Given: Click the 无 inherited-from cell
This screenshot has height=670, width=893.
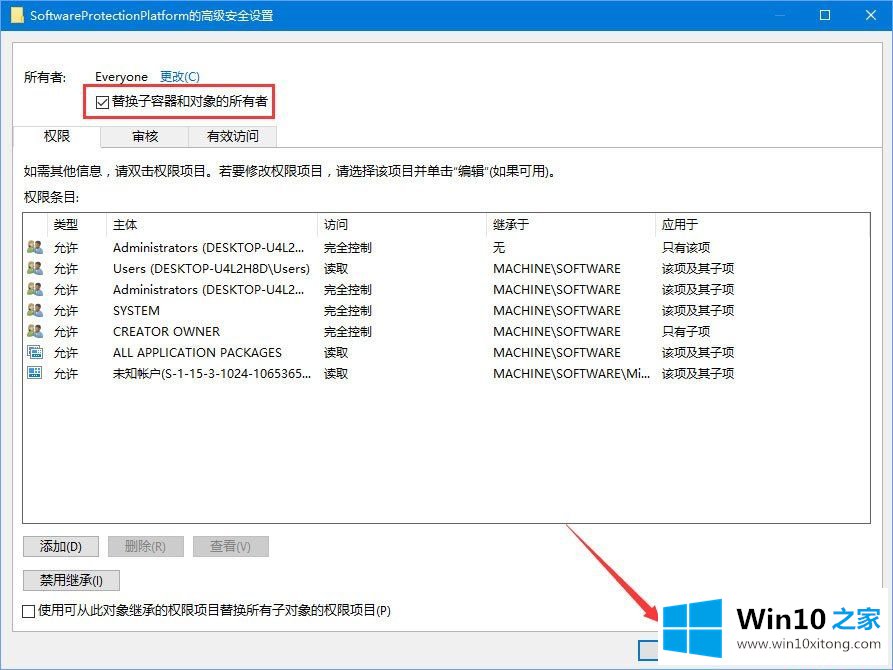Looking at the screenshot, I should pyautogui.click(x=499, y=247).
